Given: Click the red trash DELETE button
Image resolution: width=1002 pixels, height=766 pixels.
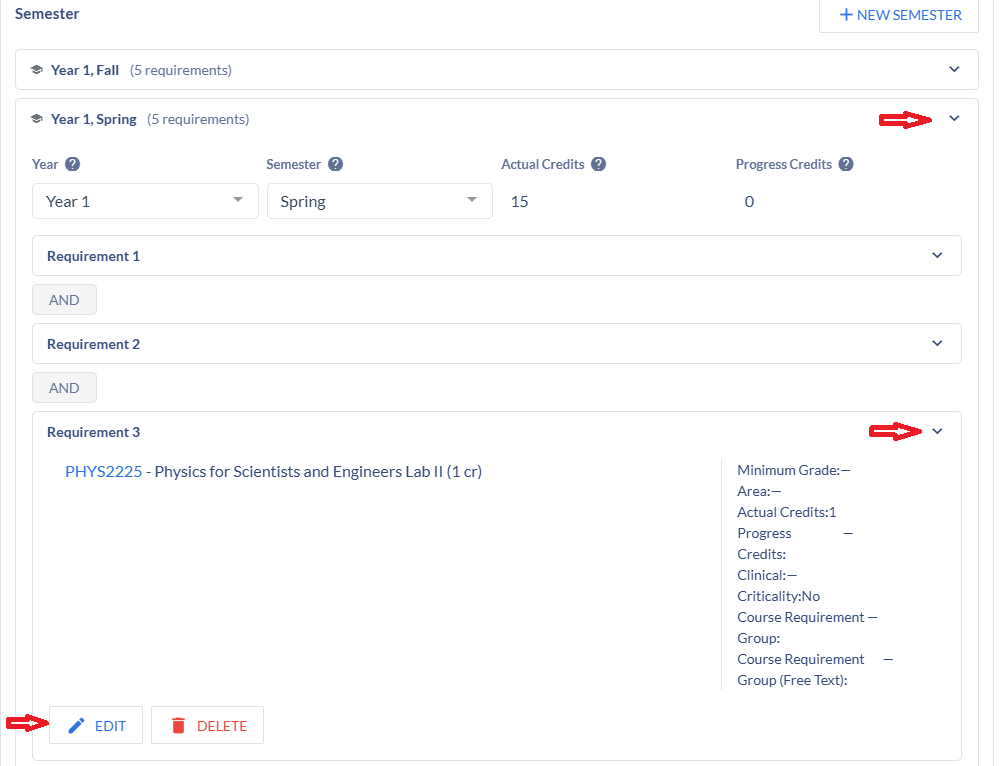Looking at the screenshot, I should click(207, 726).
